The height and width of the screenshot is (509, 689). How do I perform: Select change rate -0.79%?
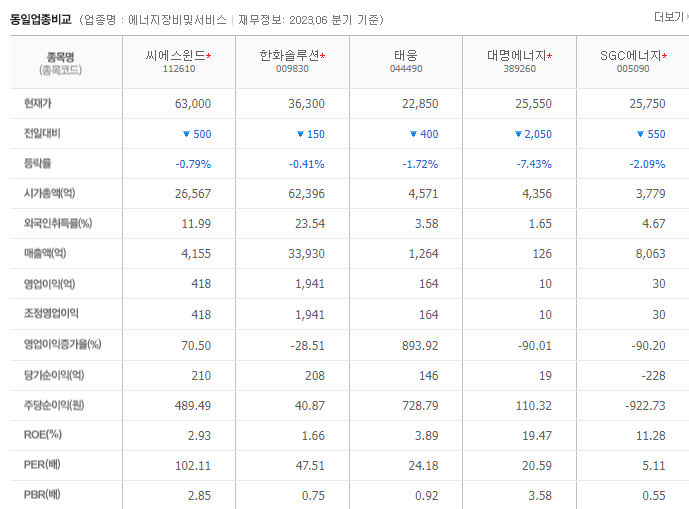coord(193,164)
